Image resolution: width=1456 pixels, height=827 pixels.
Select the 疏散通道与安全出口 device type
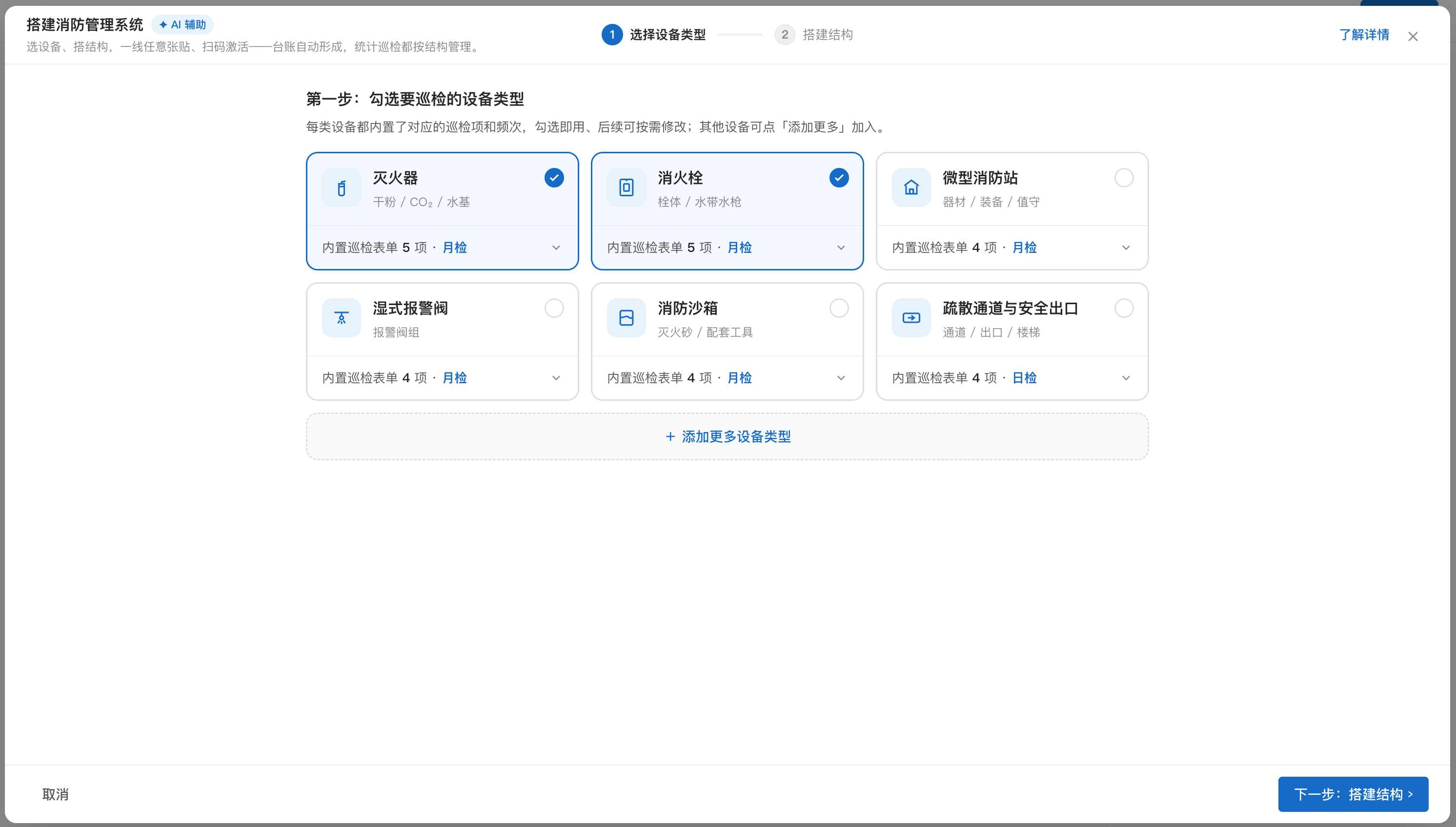tap(1124, 309)
